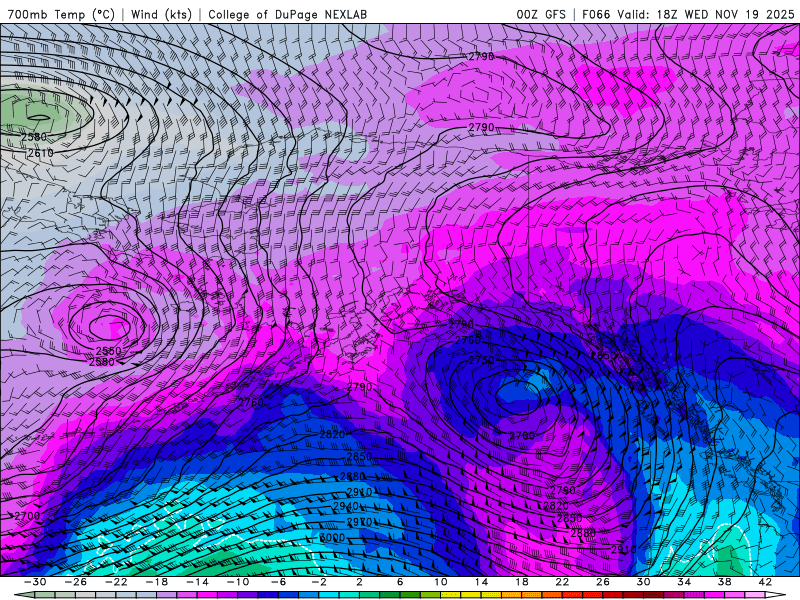
Task: Select the "F066" forecast hour text
Action: pos(596,14)
